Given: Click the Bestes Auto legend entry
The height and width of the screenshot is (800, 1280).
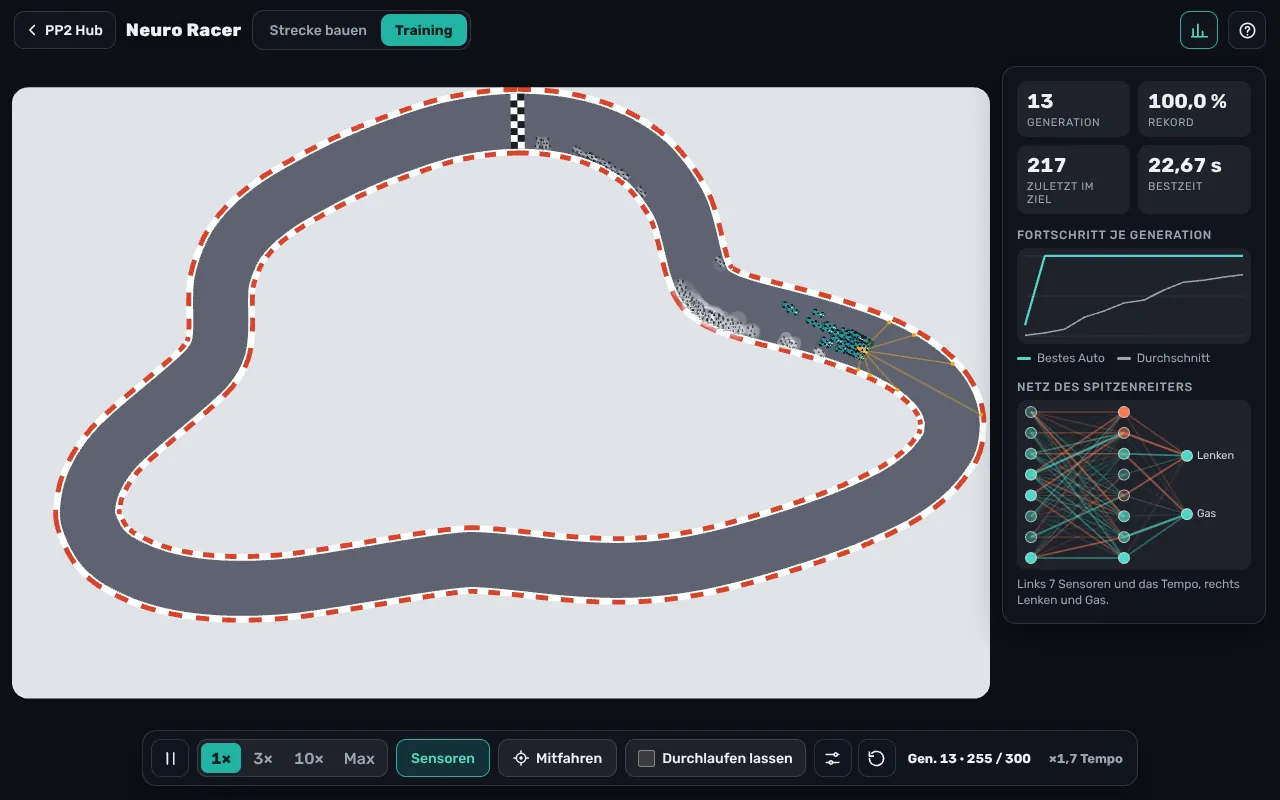Looking at the screenshot, I should coord(1061,357).
